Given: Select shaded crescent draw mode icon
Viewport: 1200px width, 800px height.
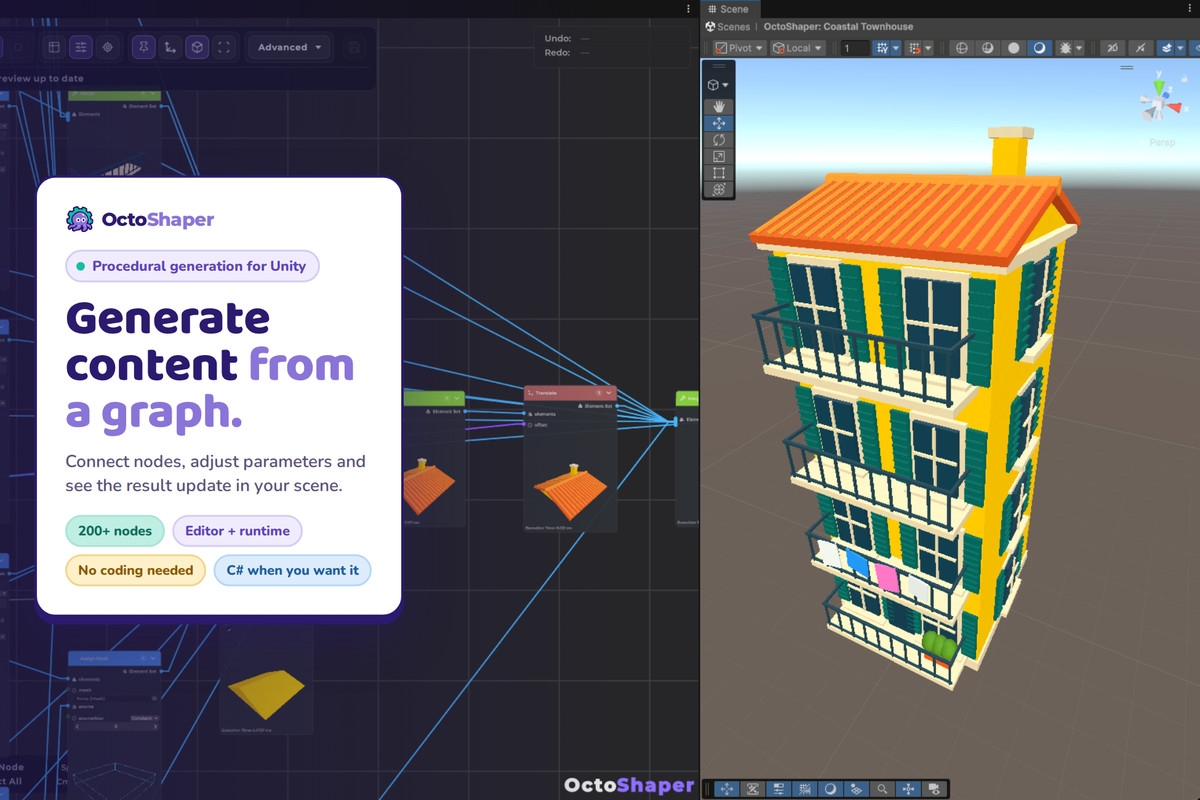Looking at the screenshot, I should coord(1040,48).
